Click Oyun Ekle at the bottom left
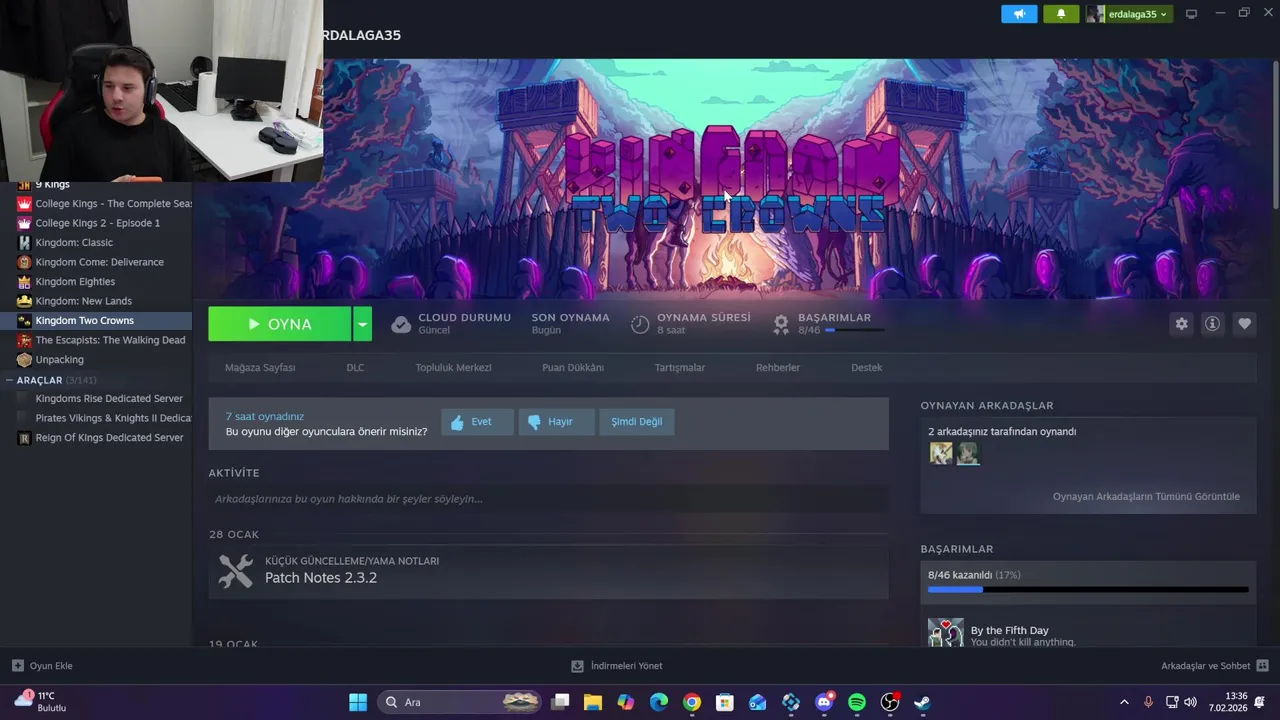Screen dimensions: 1280x720 (42, 666)
